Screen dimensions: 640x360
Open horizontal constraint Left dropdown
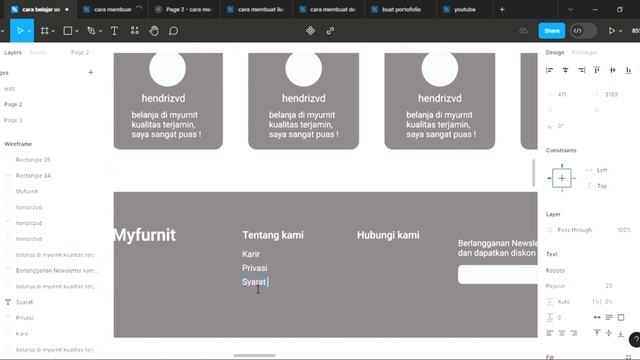coord(602,170)
